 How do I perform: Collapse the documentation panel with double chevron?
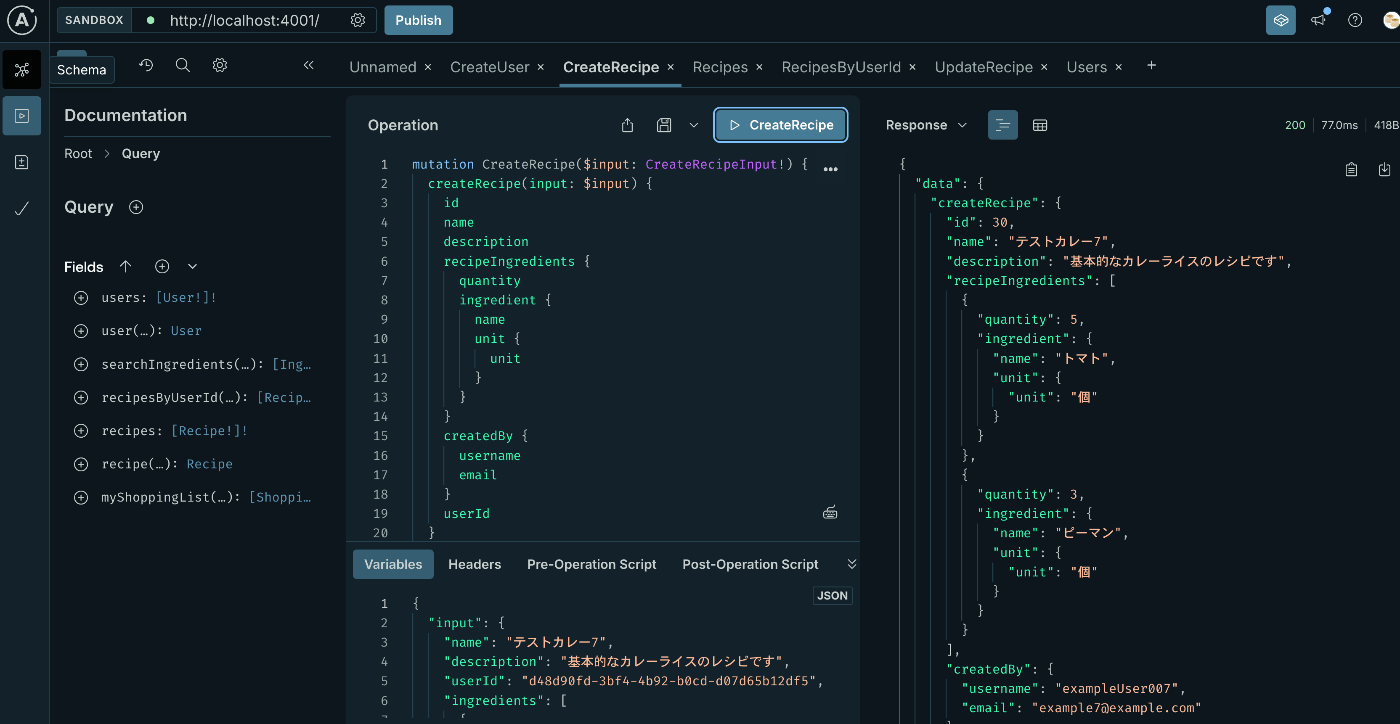click(x=308, y=65)
